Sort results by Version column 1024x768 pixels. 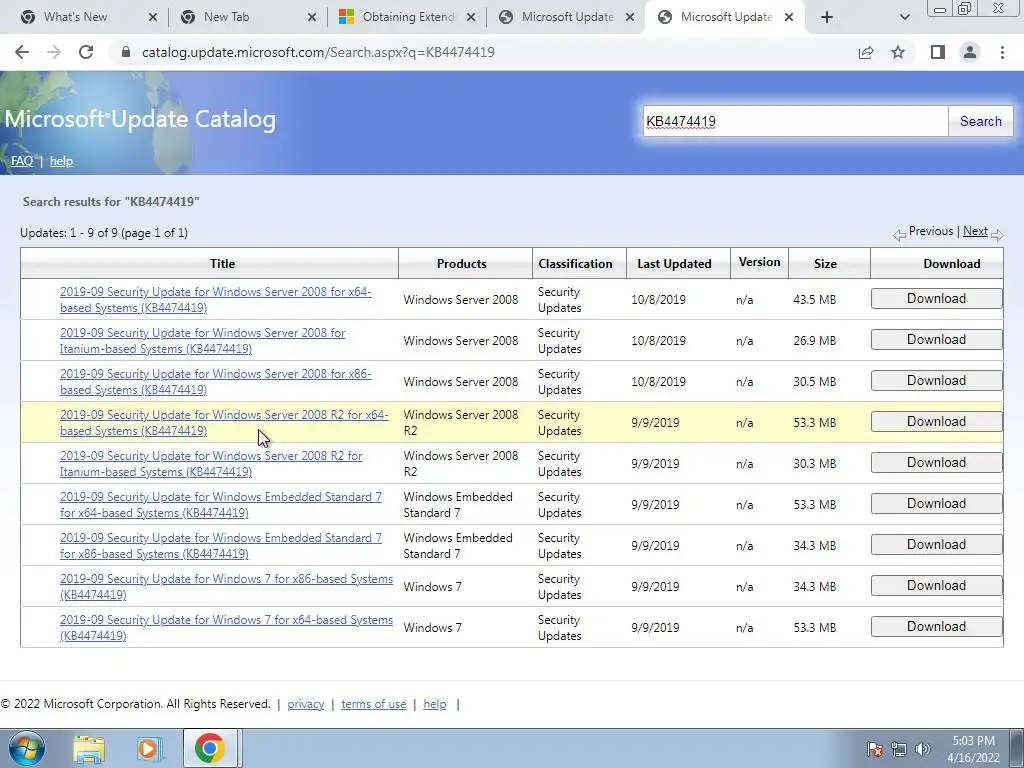[759, 262]
